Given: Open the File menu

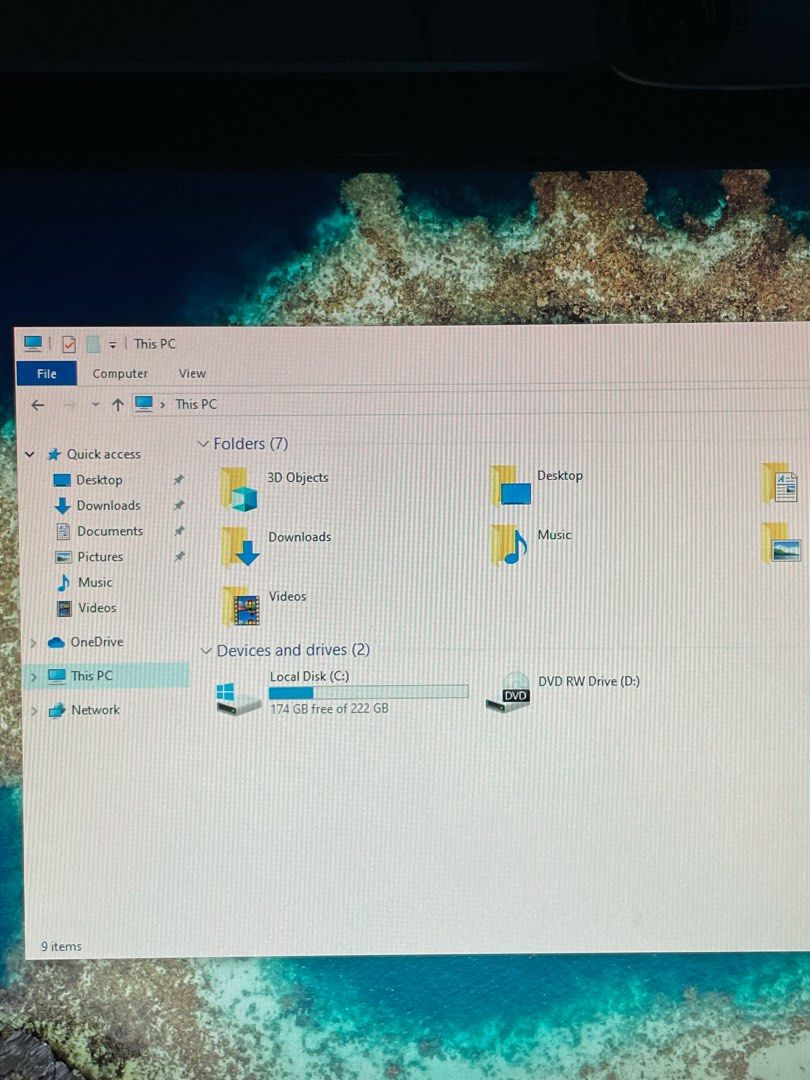Looking at the screenshot, I should point(46,372).
